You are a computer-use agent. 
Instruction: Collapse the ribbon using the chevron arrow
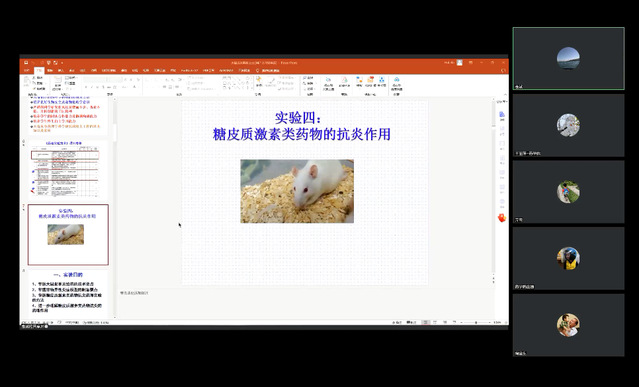point(505,94)
